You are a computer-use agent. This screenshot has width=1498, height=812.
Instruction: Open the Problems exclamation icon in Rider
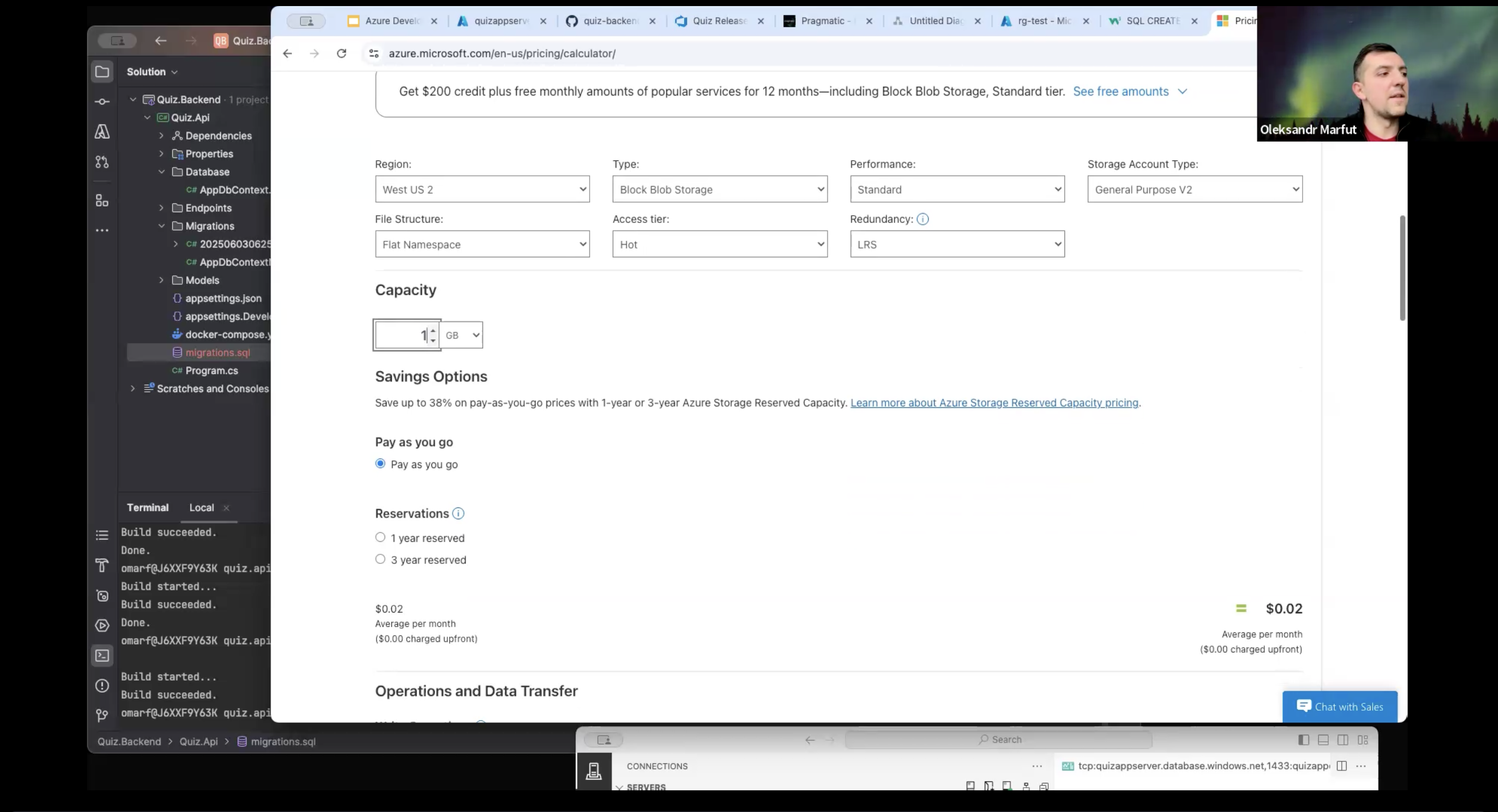pyautogui.click(x=102, y=686)
